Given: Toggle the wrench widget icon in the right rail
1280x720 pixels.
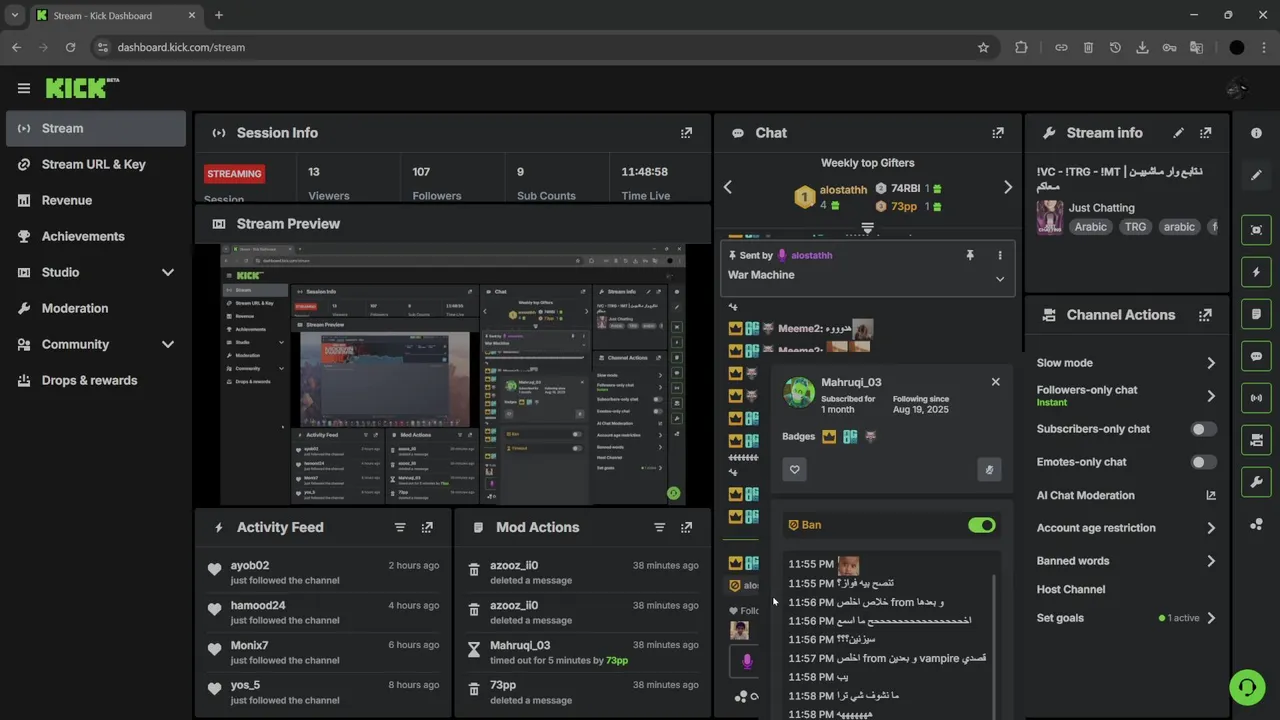Looking at the screenshot, I should click(1257, 482).
